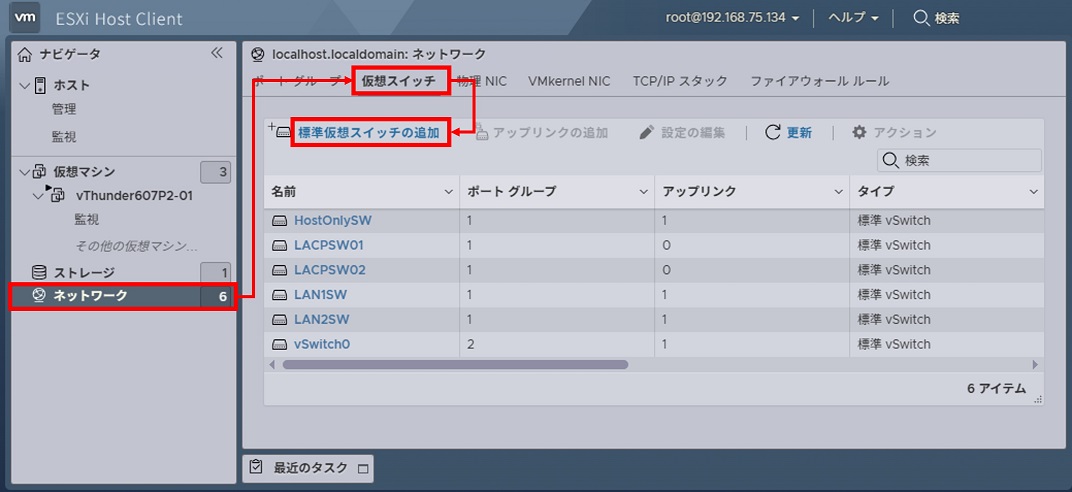This screenshot has height=492, width=1072.
Task: Click the アクション gear icon
Action: (x=859, y=132)
